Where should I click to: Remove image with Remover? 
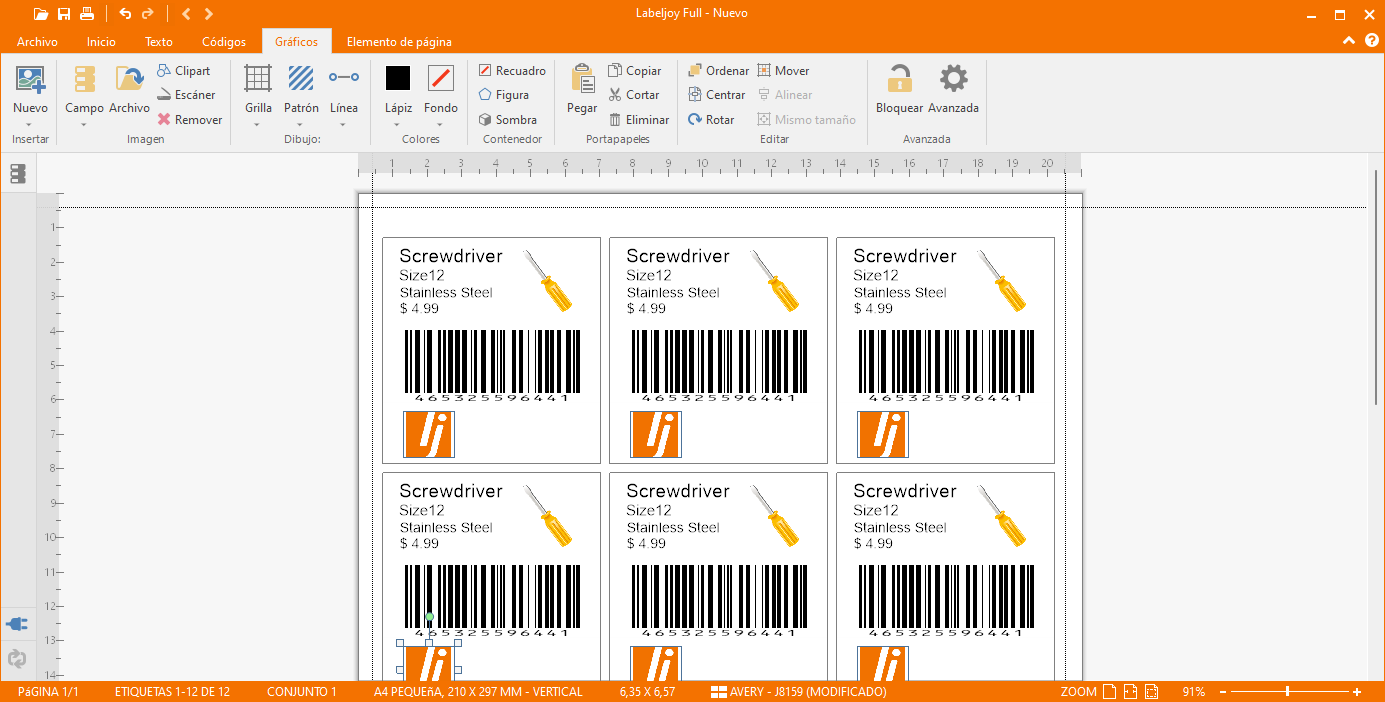[190, 119]
